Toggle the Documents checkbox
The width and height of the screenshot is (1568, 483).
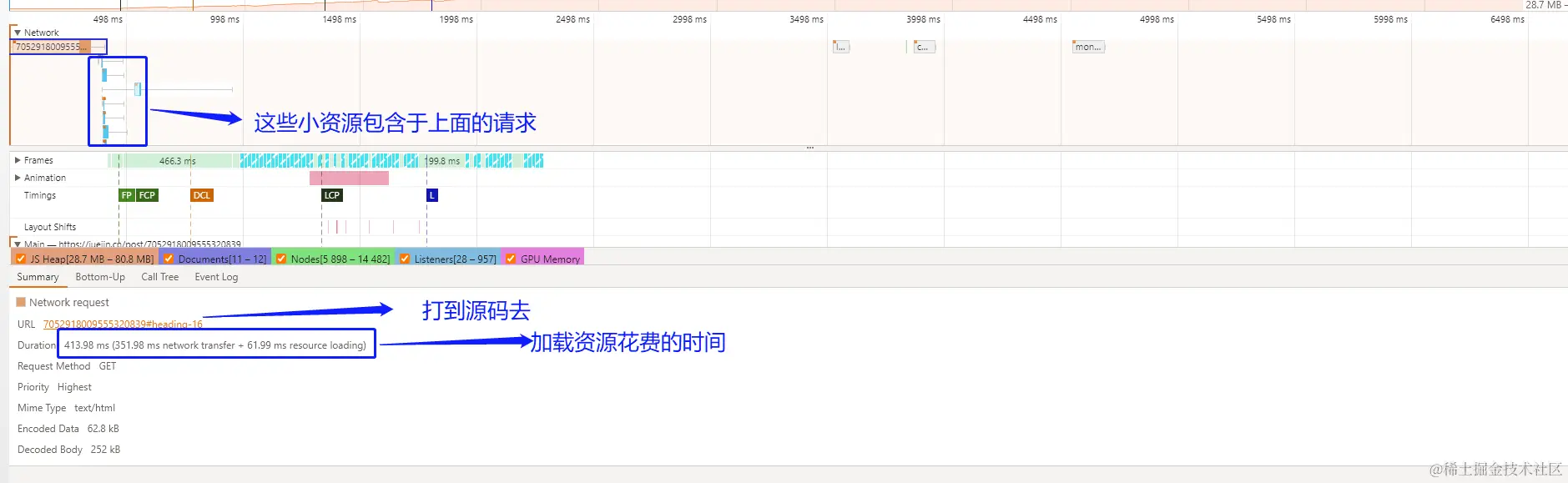click(169, 259)
